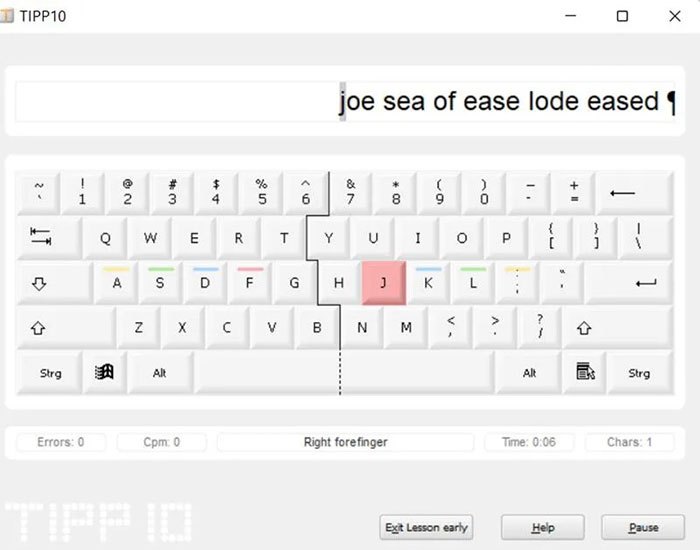Click the context menu key icon
This screenshot has height=550, width=700.
pos(585,372)
